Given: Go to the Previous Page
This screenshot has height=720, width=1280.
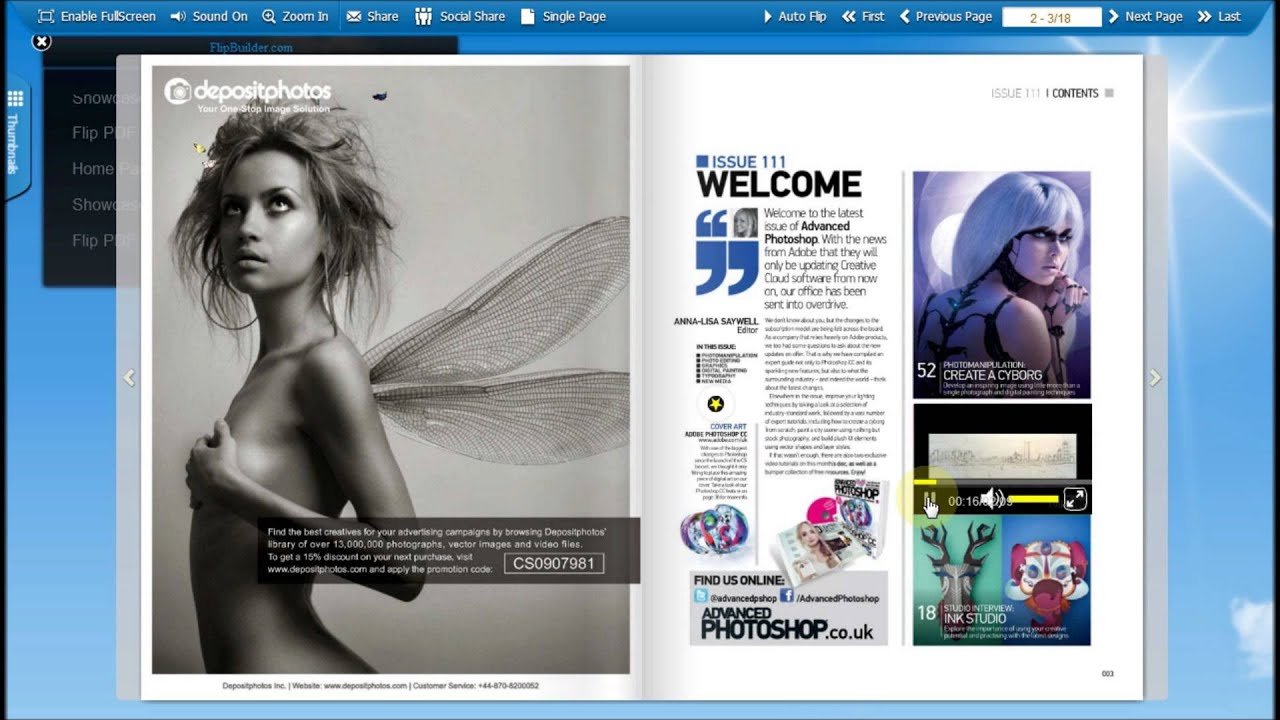Looking at the screenshot, I should pos(945,16).
